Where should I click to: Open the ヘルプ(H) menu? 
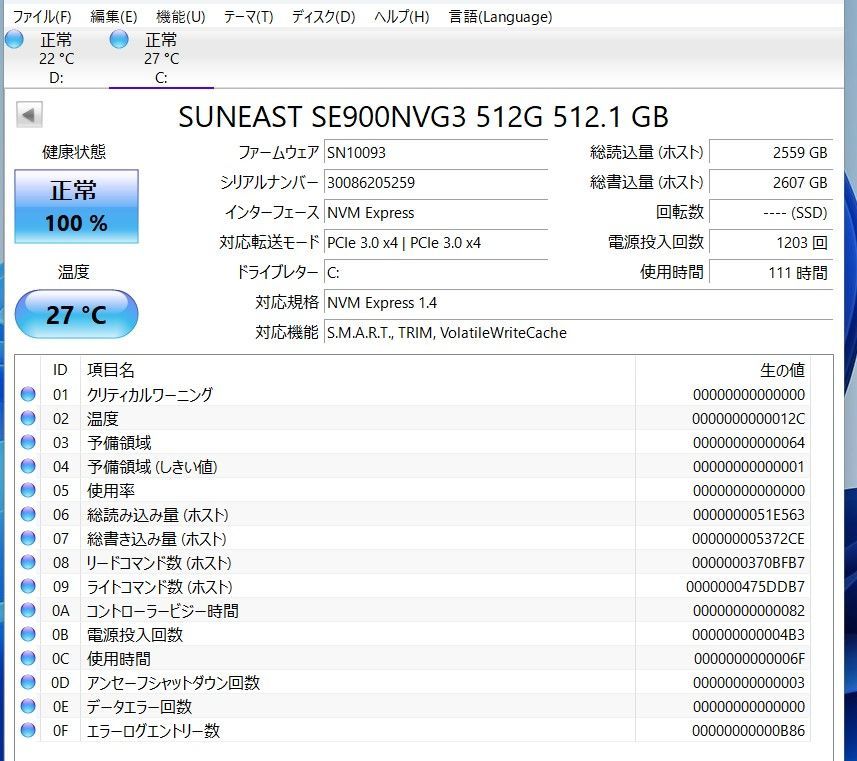click(402, 17)
